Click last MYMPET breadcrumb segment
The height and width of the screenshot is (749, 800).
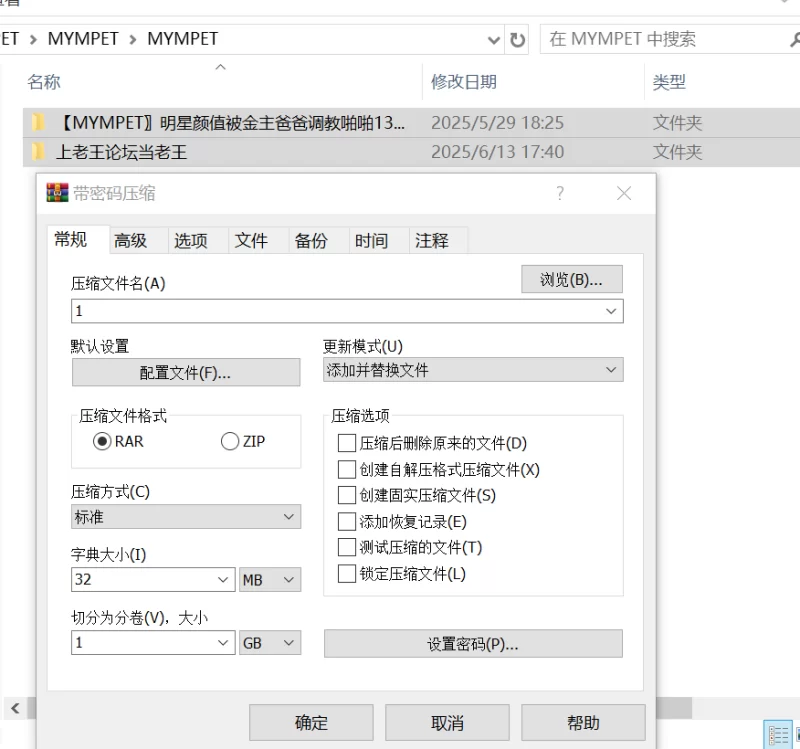pos(182,39)
